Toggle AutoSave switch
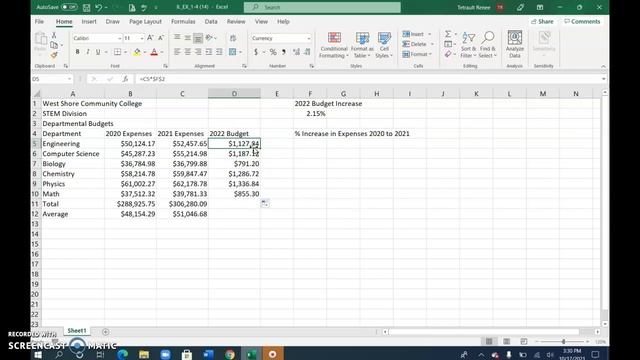Screen dimensions: 640x360 click(x=69, y=7)
